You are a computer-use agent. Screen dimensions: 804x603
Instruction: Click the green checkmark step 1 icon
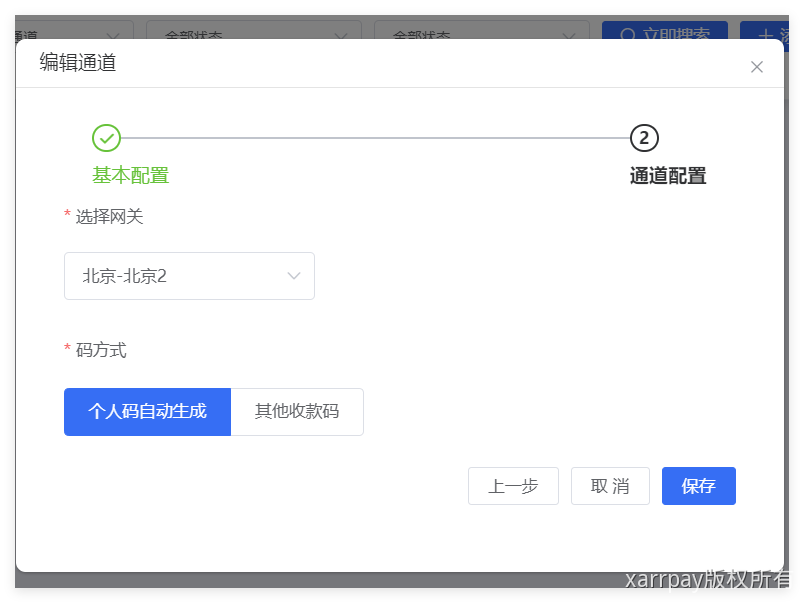coord(106,138)
